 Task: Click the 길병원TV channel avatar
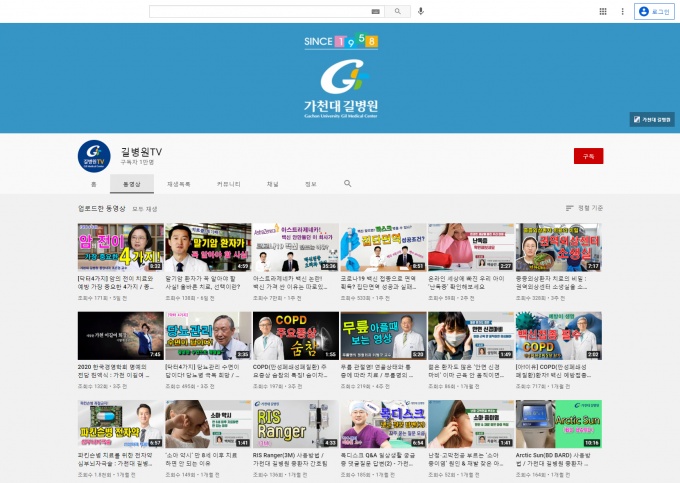pyautogui.click(x=95, y=156)
